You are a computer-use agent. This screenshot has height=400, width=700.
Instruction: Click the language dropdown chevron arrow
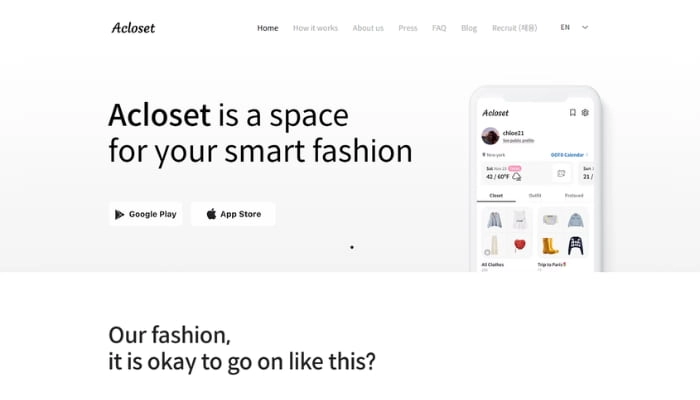(x=585, y=27)
